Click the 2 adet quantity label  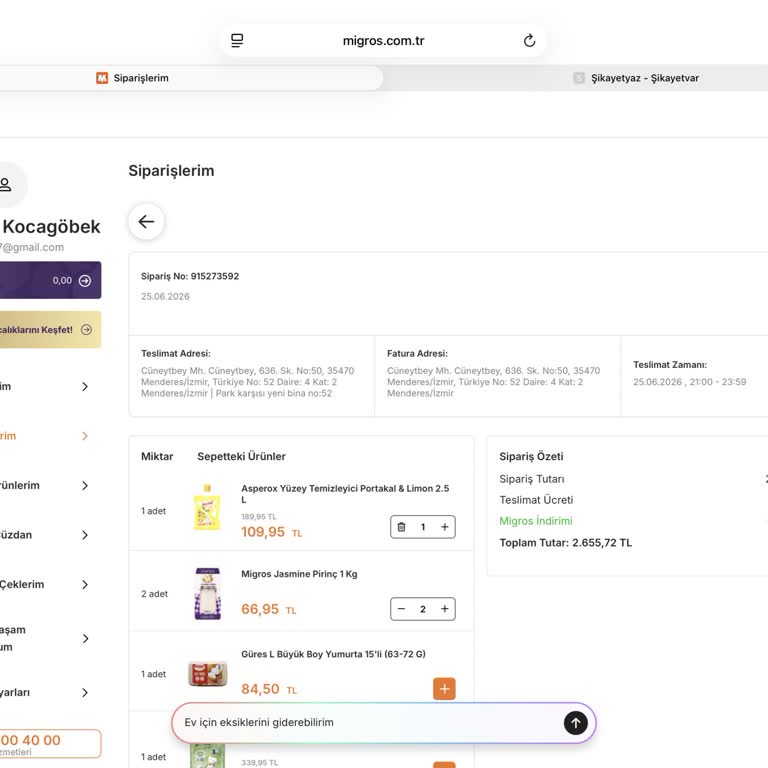[154, 594]
